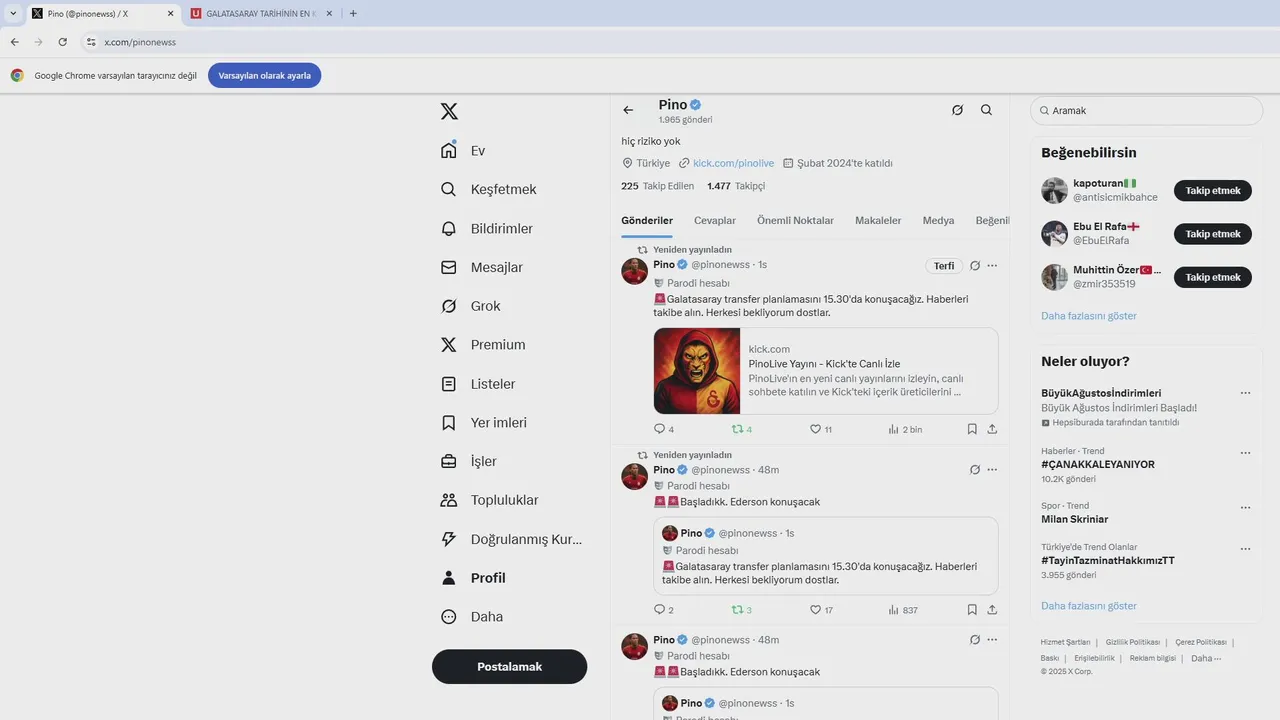Open options for BüyükAğustosİndirimleri trend

pyautogui.click(x=1245, y=393)
